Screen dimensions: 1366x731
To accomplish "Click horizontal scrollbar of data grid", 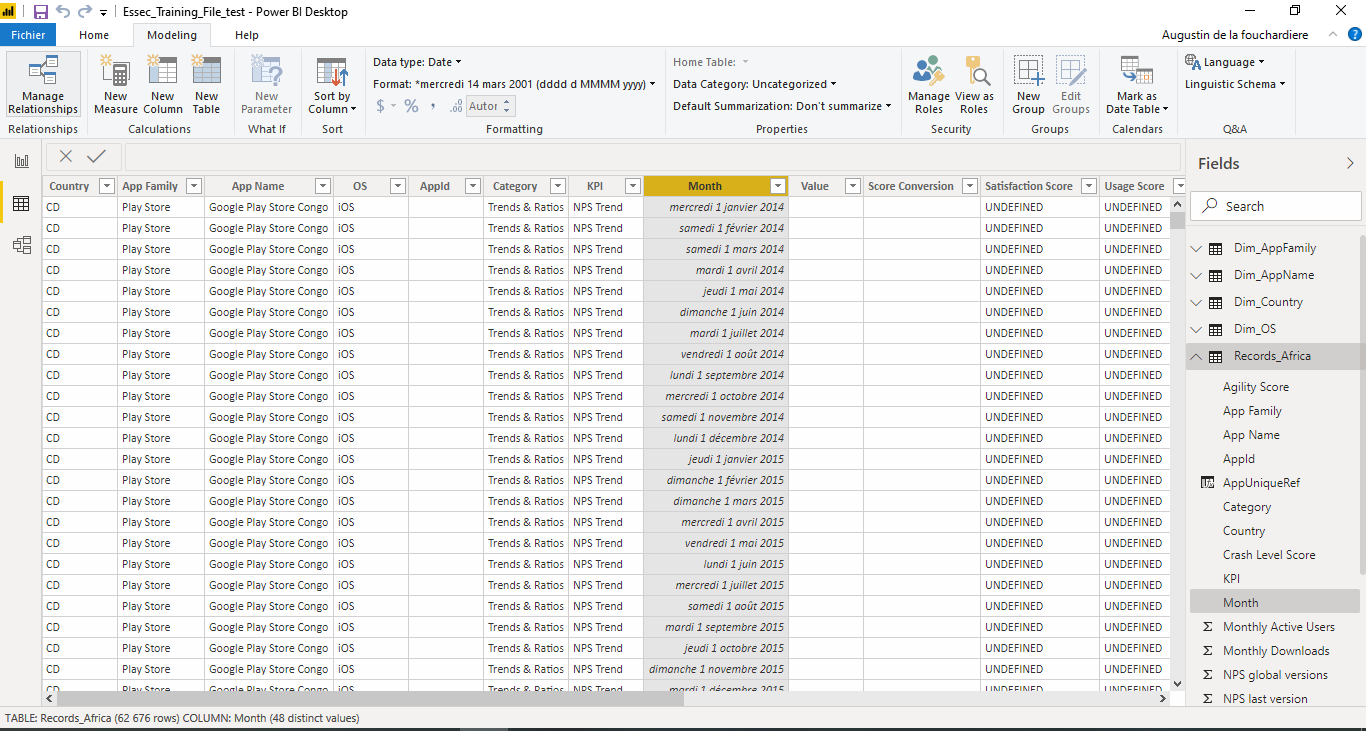I will coord(370,699).
